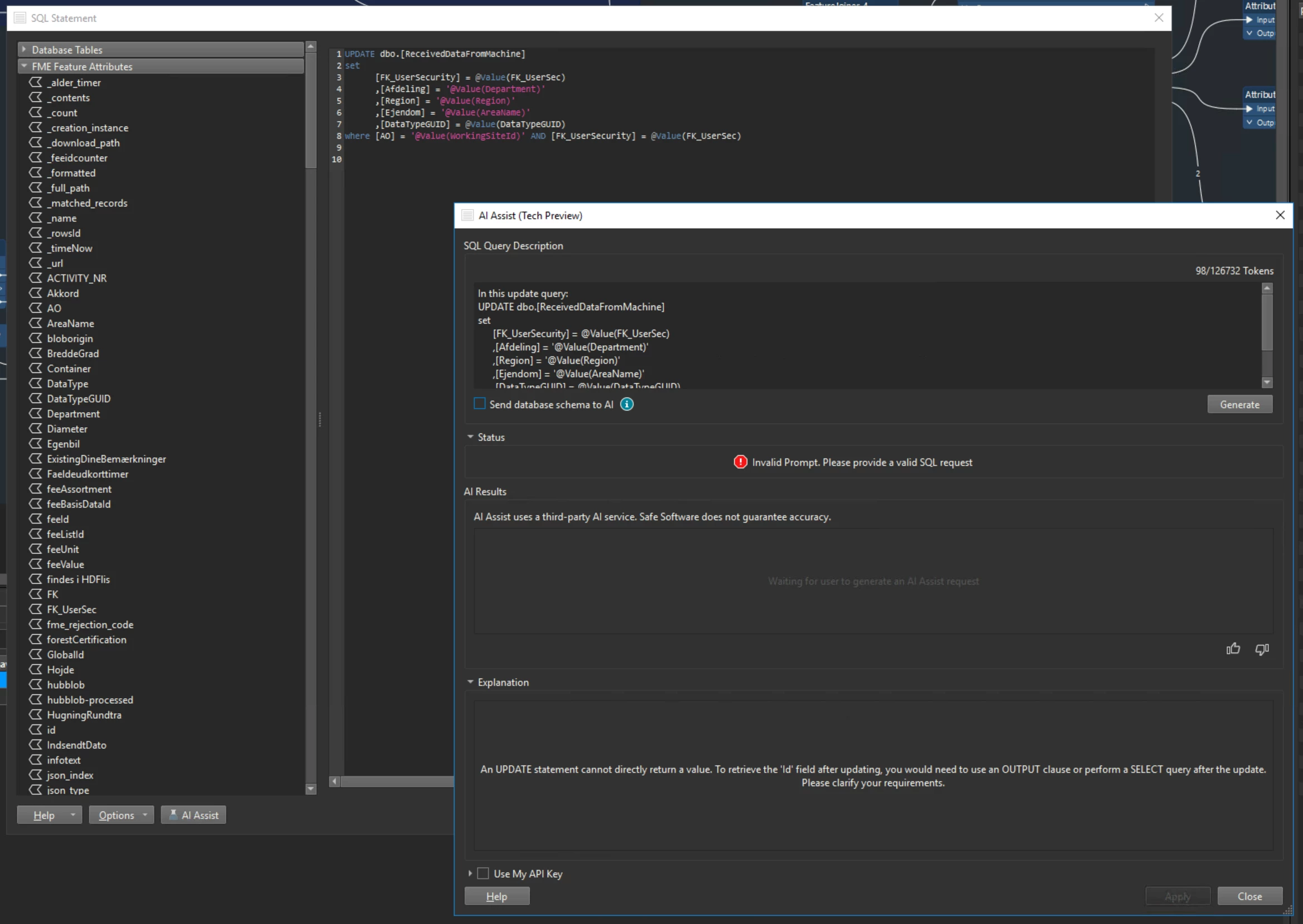Enable Send database schema to AI
1303x924 pixels.
coord(480,404)
